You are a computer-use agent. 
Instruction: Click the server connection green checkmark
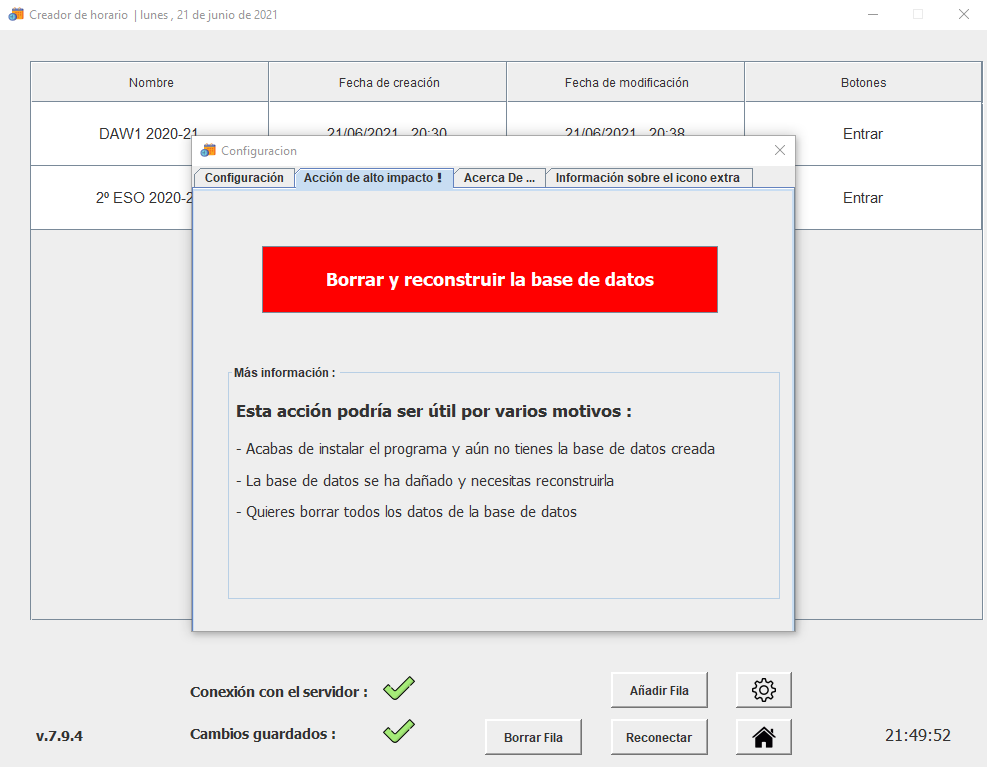[x=399, y=689]
